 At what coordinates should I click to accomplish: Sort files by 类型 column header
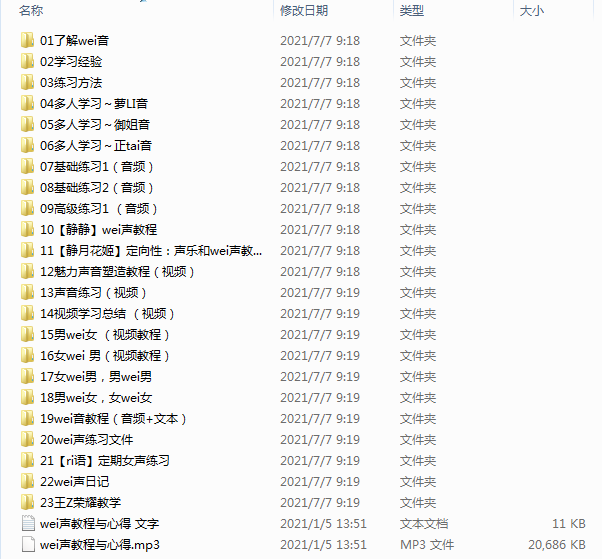[x=412, y=11]
